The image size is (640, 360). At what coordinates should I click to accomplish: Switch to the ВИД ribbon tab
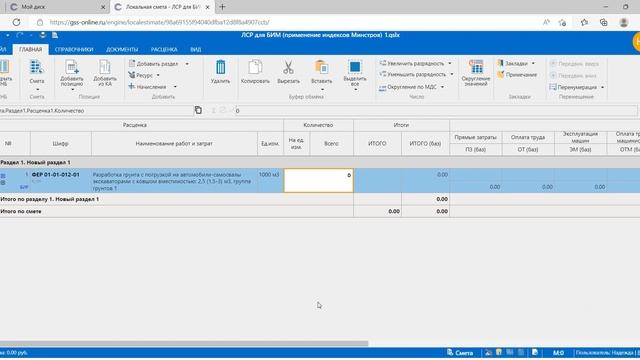(196, 49)
